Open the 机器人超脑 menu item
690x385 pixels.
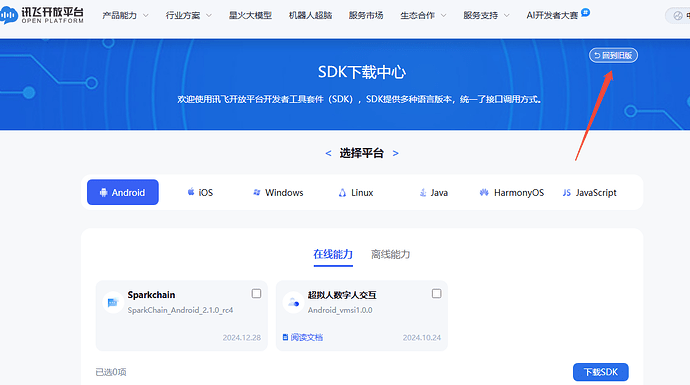[x=310, y=15]
